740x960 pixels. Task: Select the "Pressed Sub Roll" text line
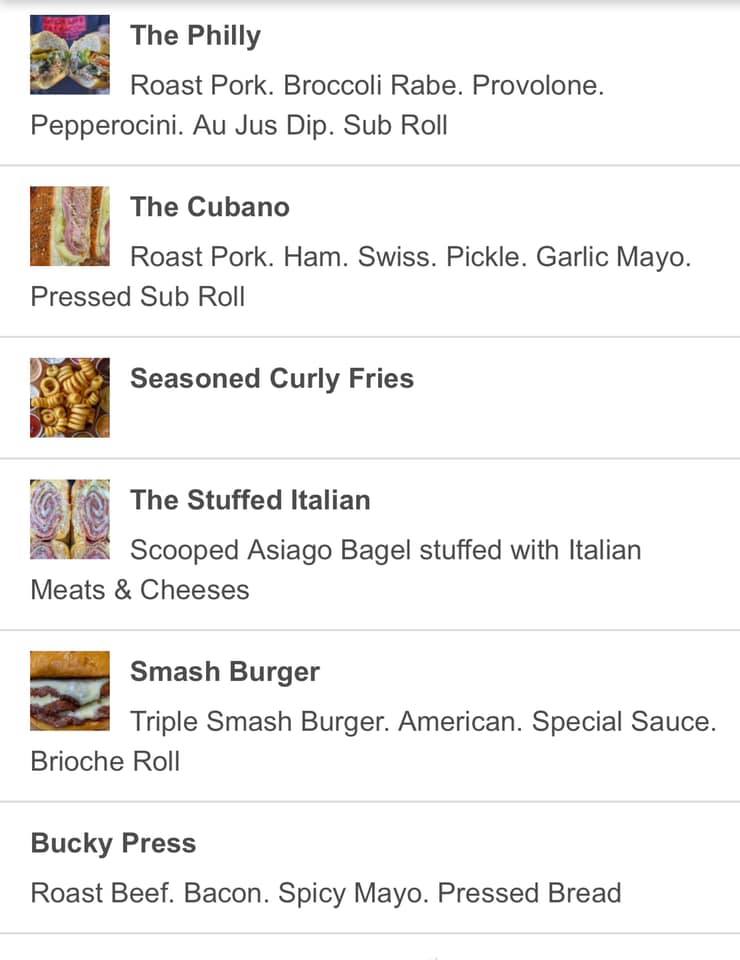138,297
